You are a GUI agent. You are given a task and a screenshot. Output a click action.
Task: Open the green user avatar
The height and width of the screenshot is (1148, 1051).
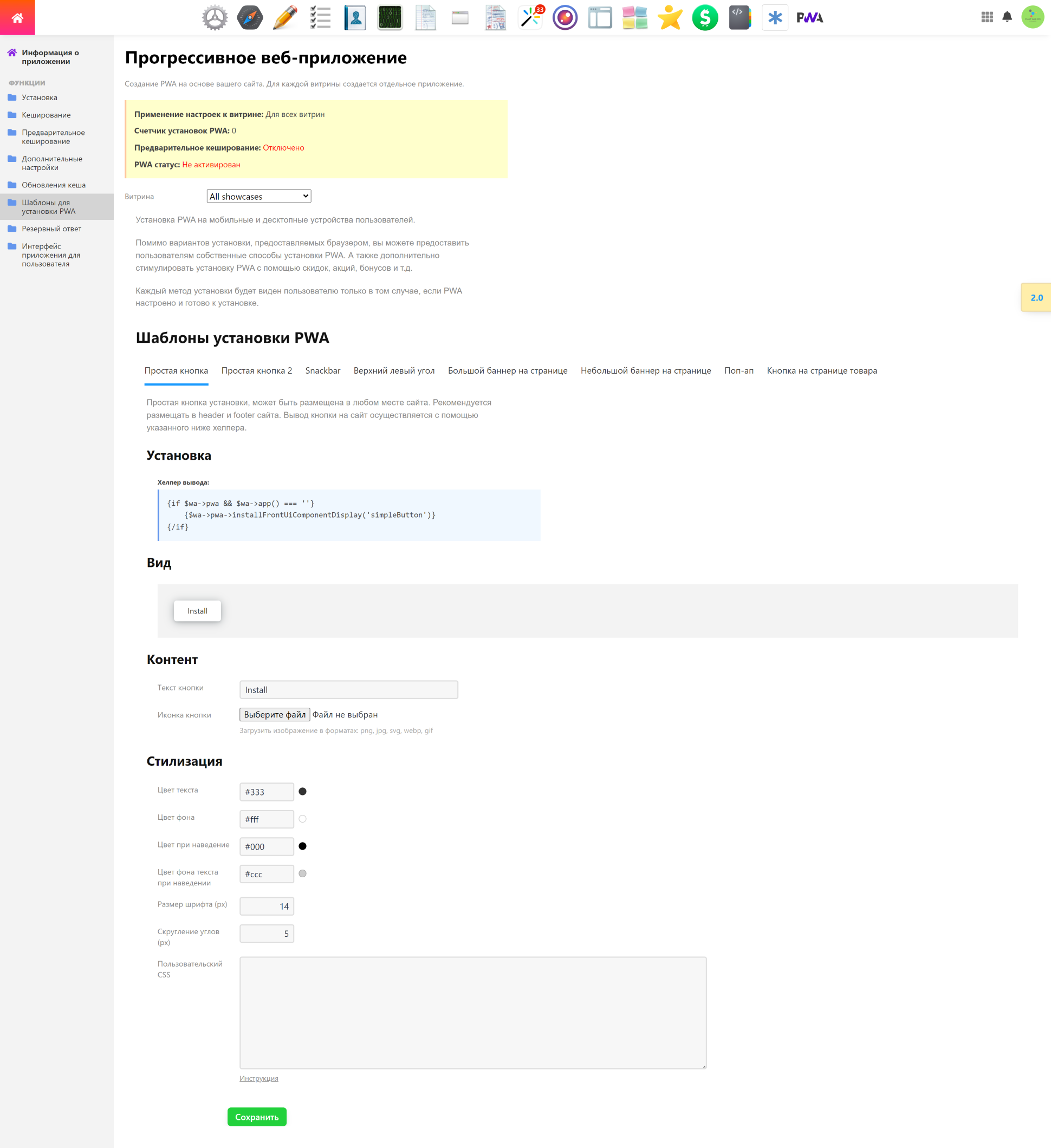(1033, 17)
